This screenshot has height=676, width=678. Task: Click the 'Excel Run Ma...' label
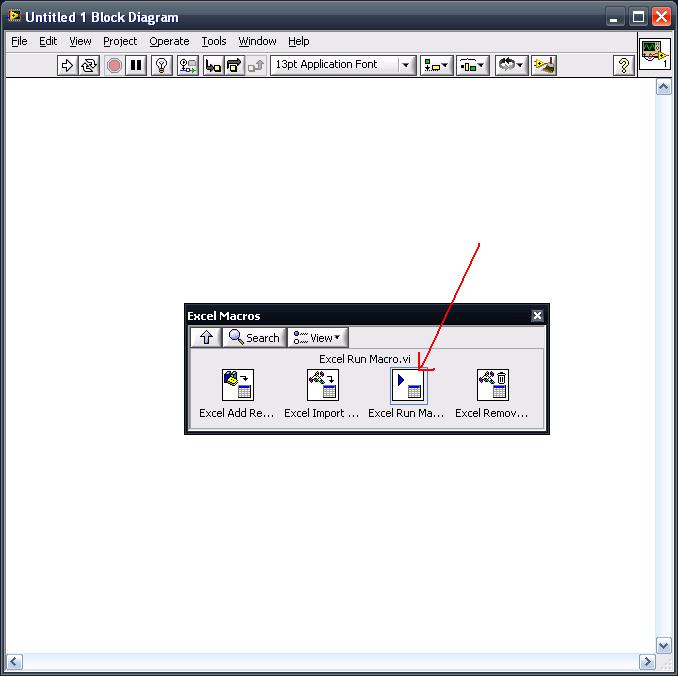[406, 413]
